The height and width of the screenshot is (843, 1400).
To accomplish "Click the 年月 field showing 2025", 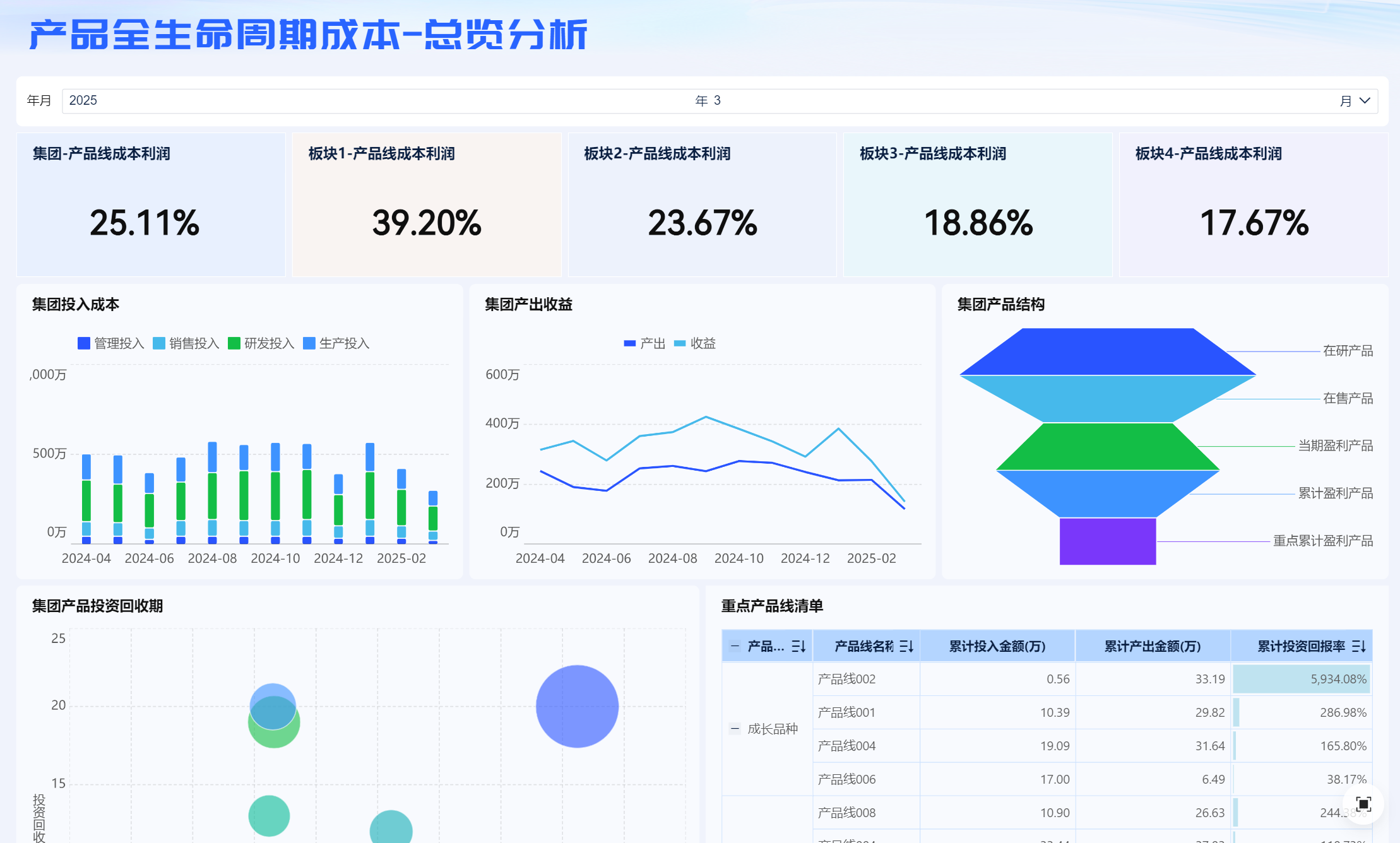I will click(x=720, y=101).
